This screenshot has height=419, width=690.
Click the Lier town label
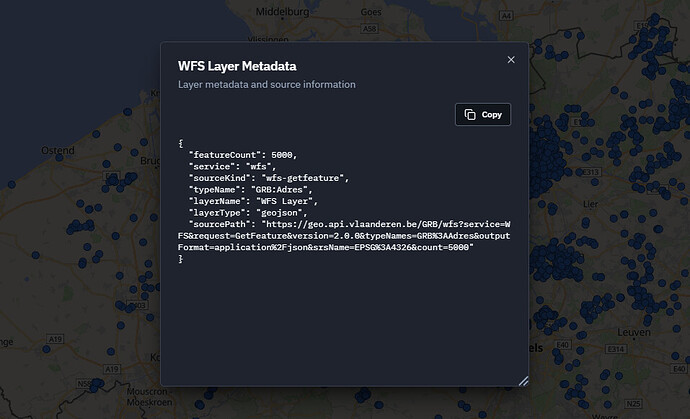pos(590,204)
